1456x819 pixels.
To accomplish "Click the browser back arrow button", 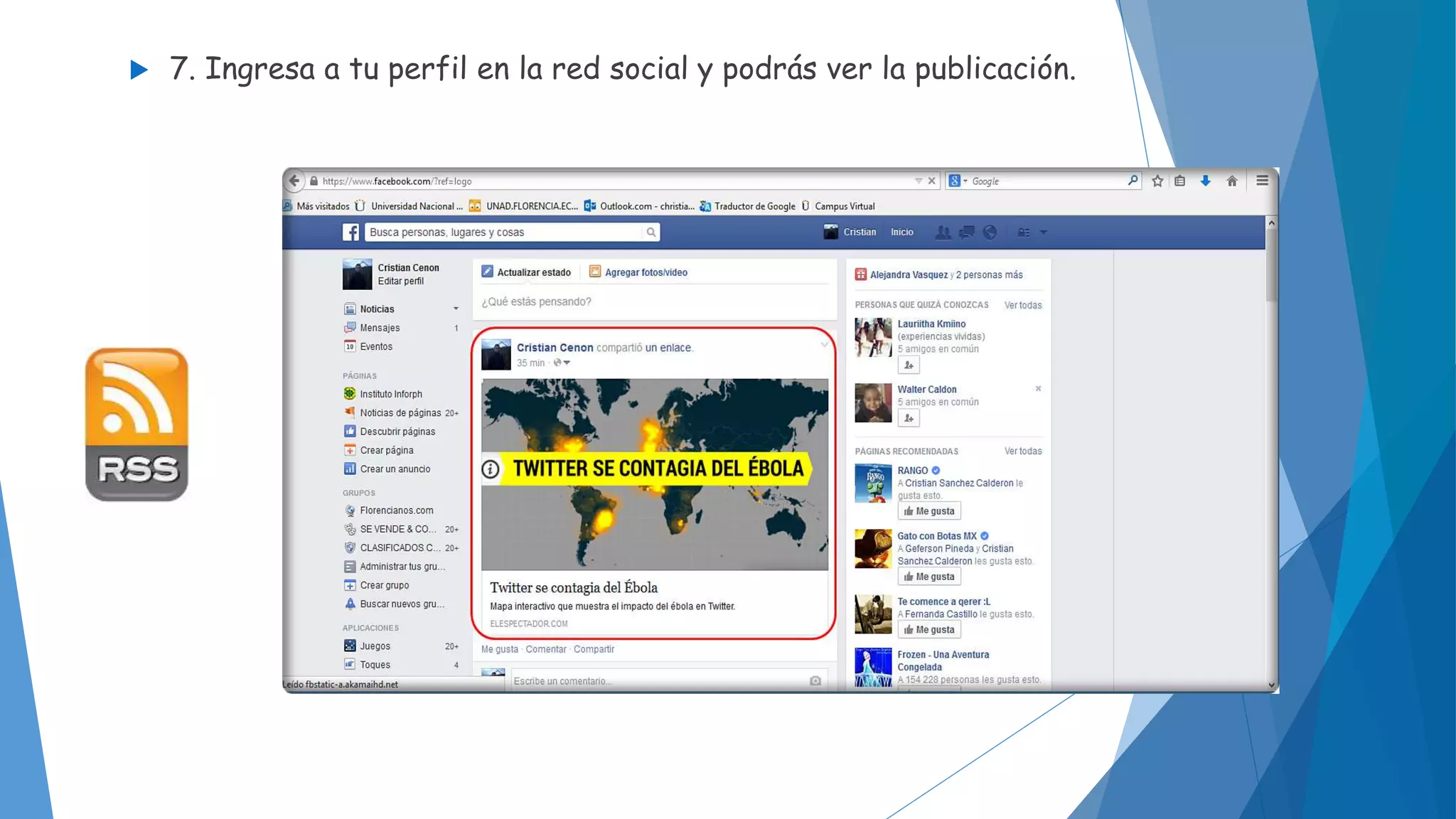I will 294,181.
